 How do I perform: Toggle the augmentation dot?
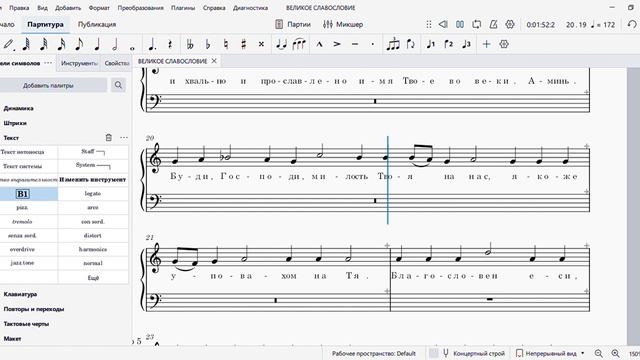(152, 44)
